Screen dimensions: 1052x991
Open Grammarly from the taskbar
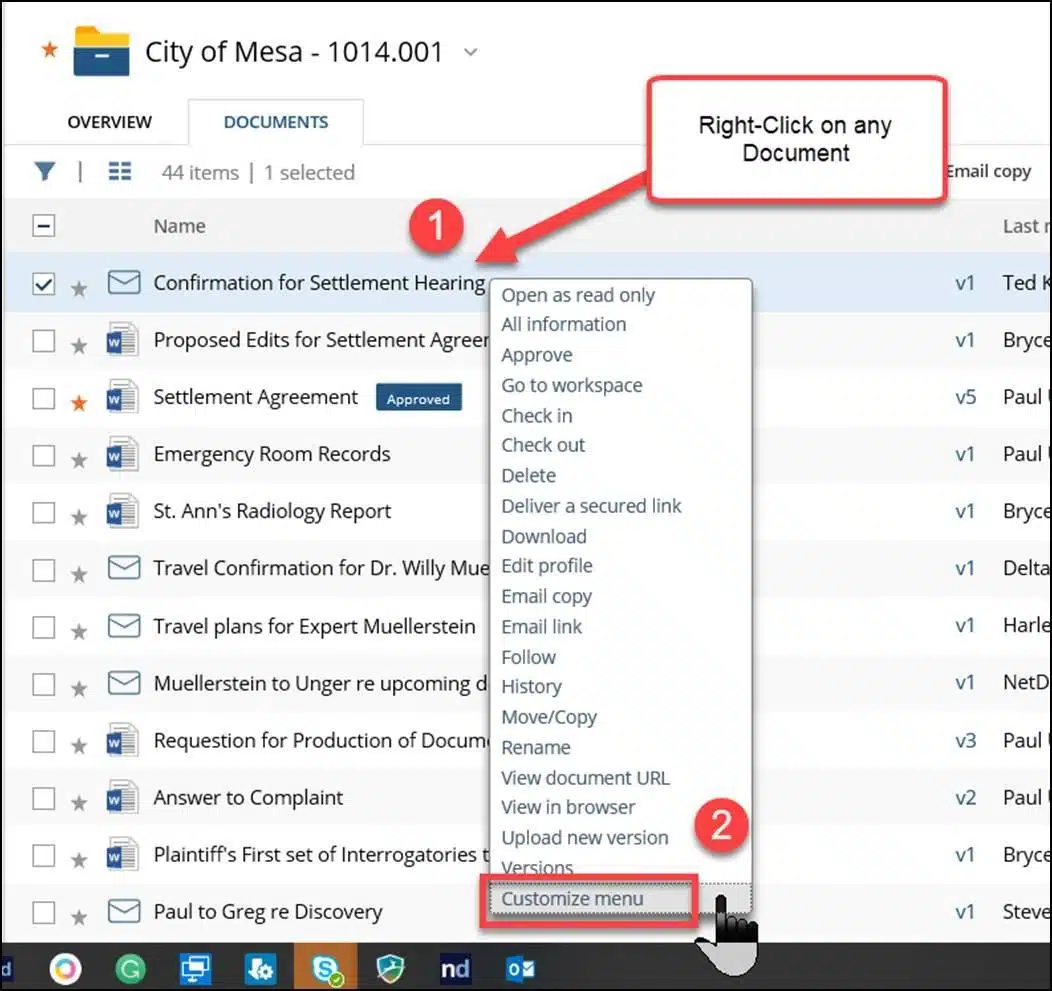[130, 969]
